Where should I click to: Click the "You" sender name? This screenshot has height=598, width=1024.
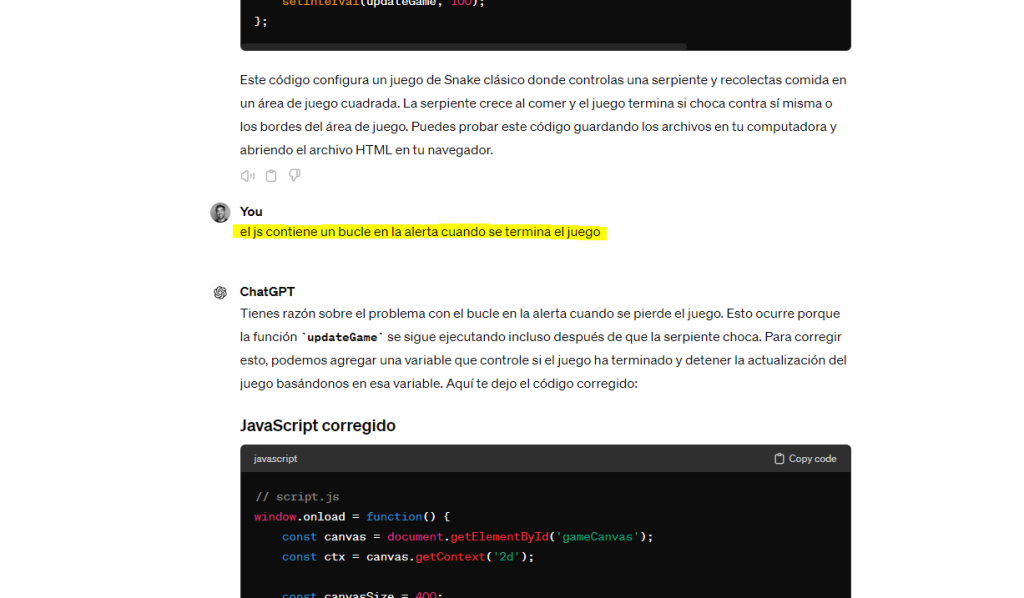(251, 211)
